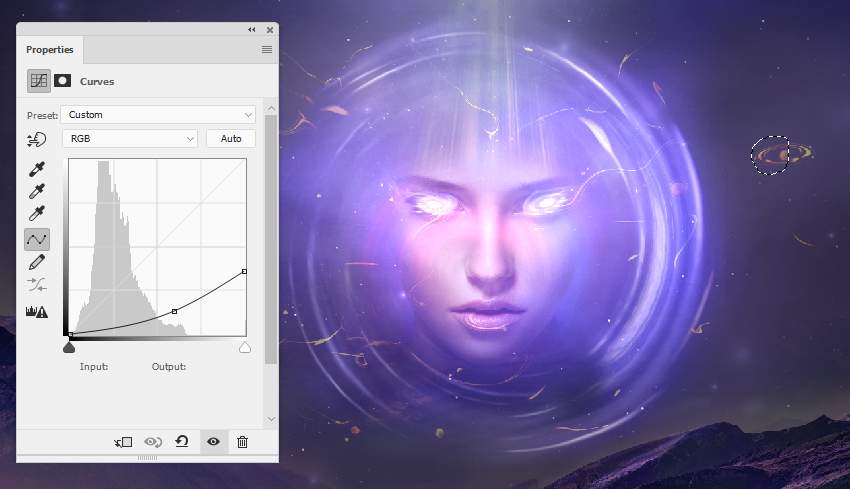Select the bottom-left curve control point
The height and width of the screenshot is (489, 850).
click(x=70, y=334)
